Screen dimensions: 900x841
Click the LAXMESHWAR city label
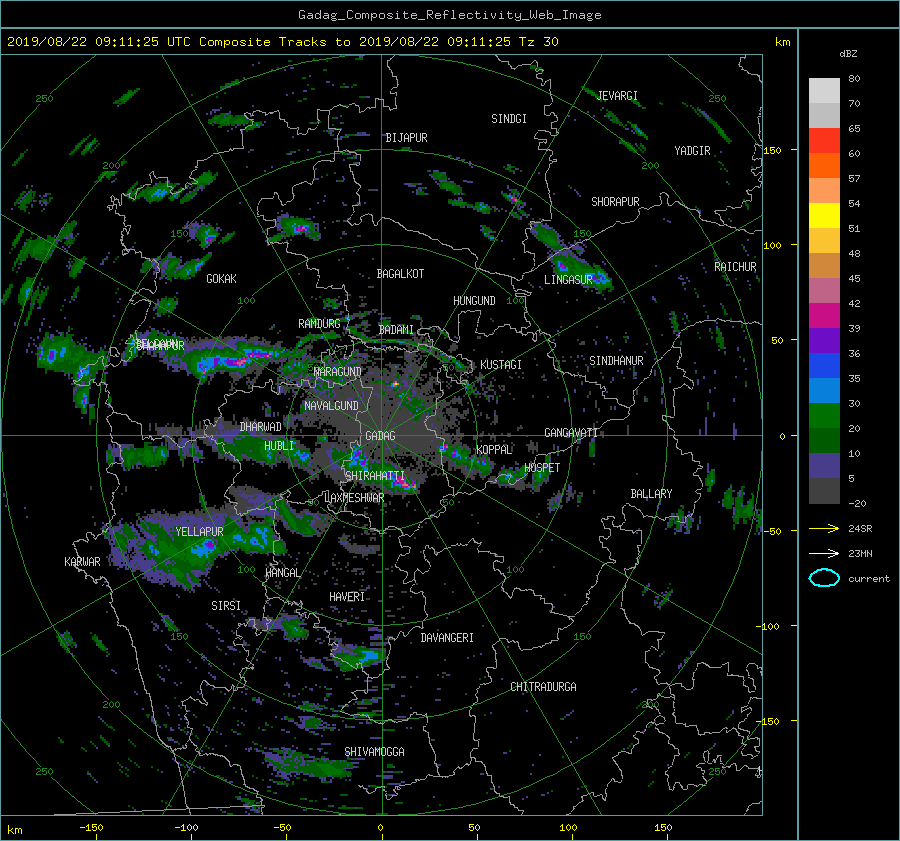pyautogui.click(x=354, y=498)
